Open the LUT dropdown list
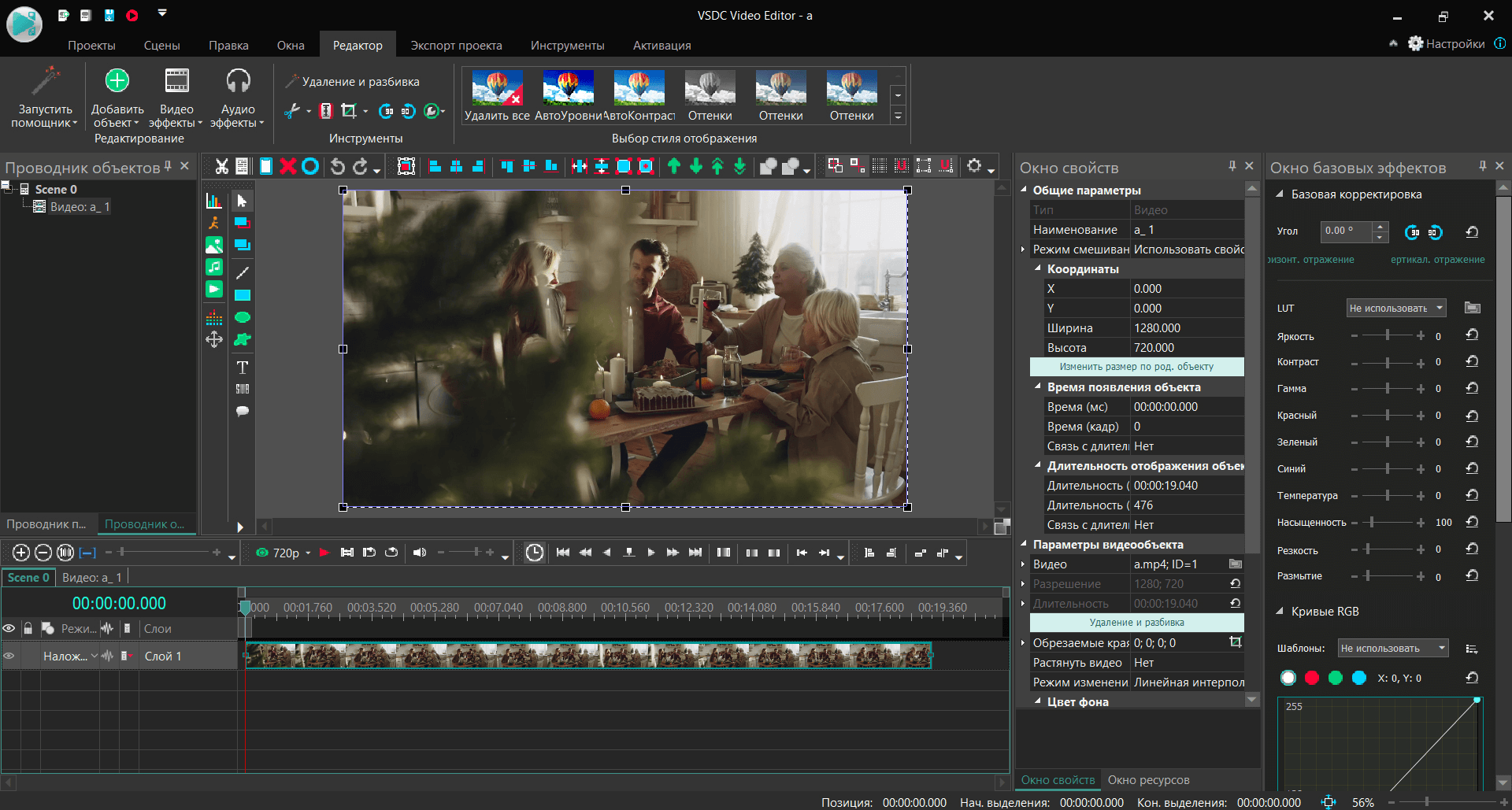The image size is (1512, 810). [x=1395, y=308]
